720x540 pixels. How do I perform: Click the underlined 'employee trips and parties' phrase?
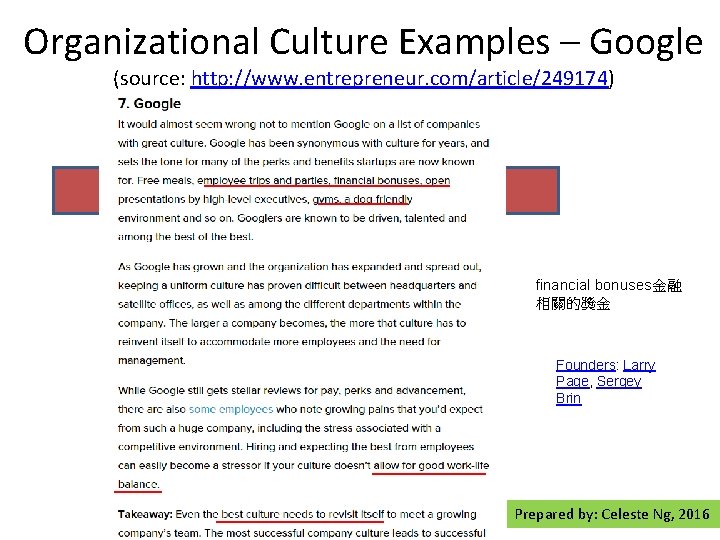[x=263, y=180]
